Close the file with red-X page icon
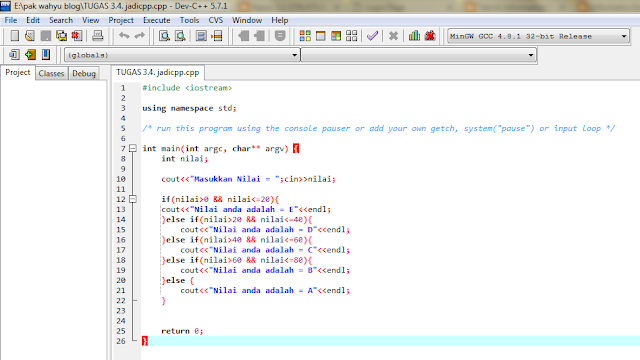Viewport: 640px width, 360px height. tap(77, 36)
